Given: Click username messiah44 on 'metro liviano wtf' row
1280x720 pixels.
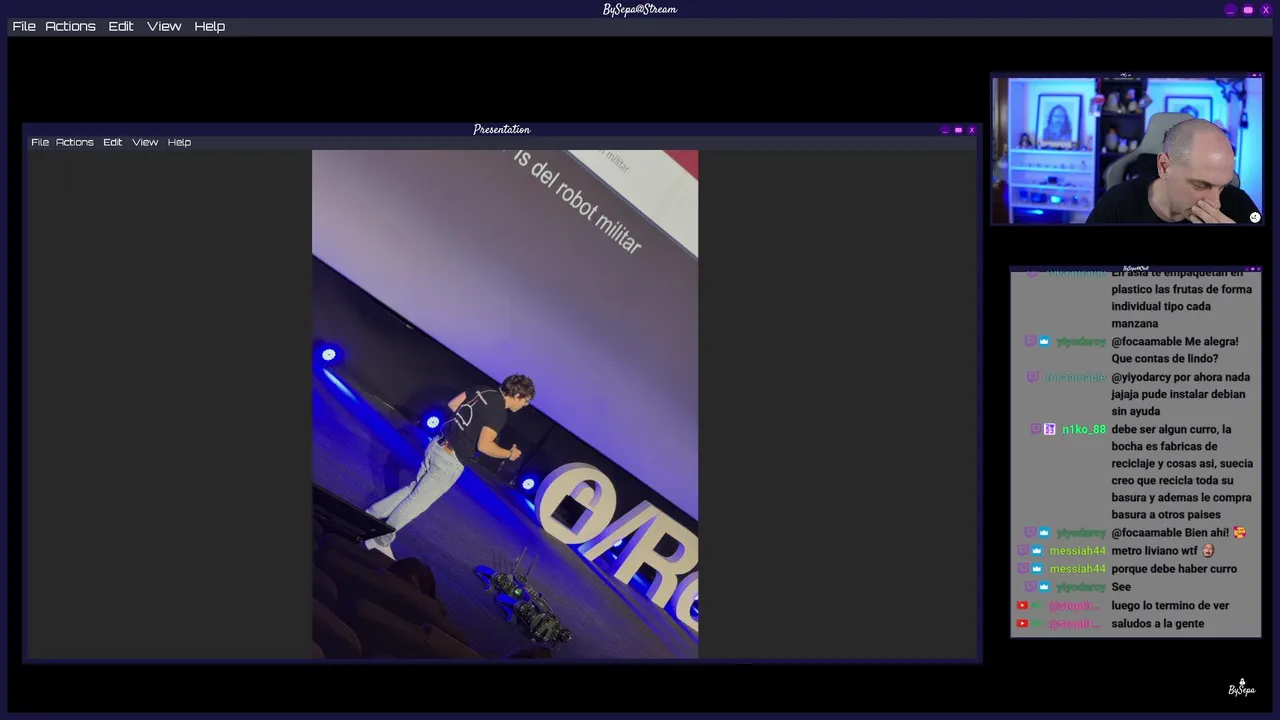Looking at the screenshot, I should (1078, 551).
